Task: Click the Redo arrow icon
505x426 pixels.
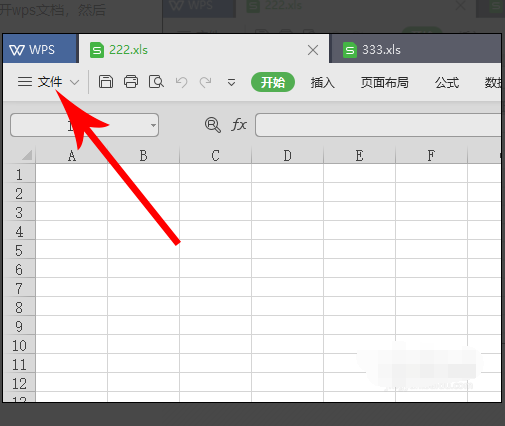Action: coord(205,82)
